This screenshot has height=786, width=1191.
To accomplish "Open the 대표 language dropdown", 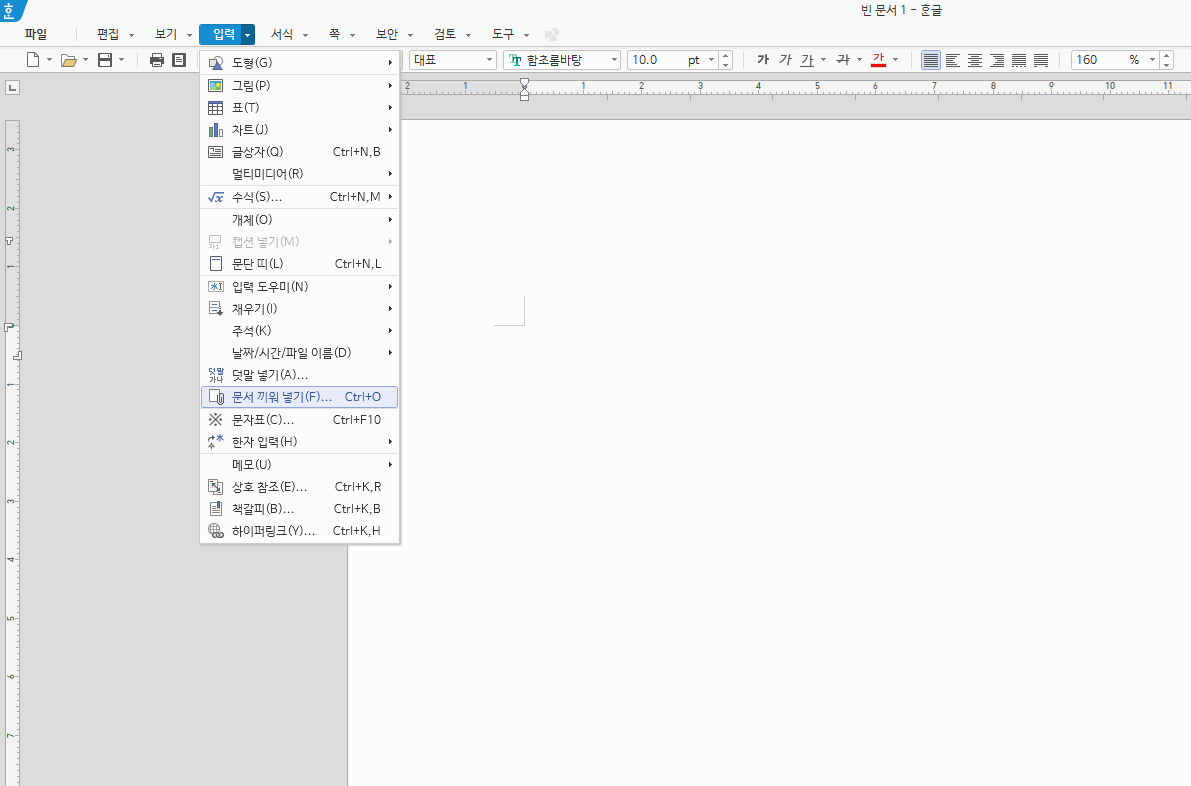I will (x=489, y=60).
